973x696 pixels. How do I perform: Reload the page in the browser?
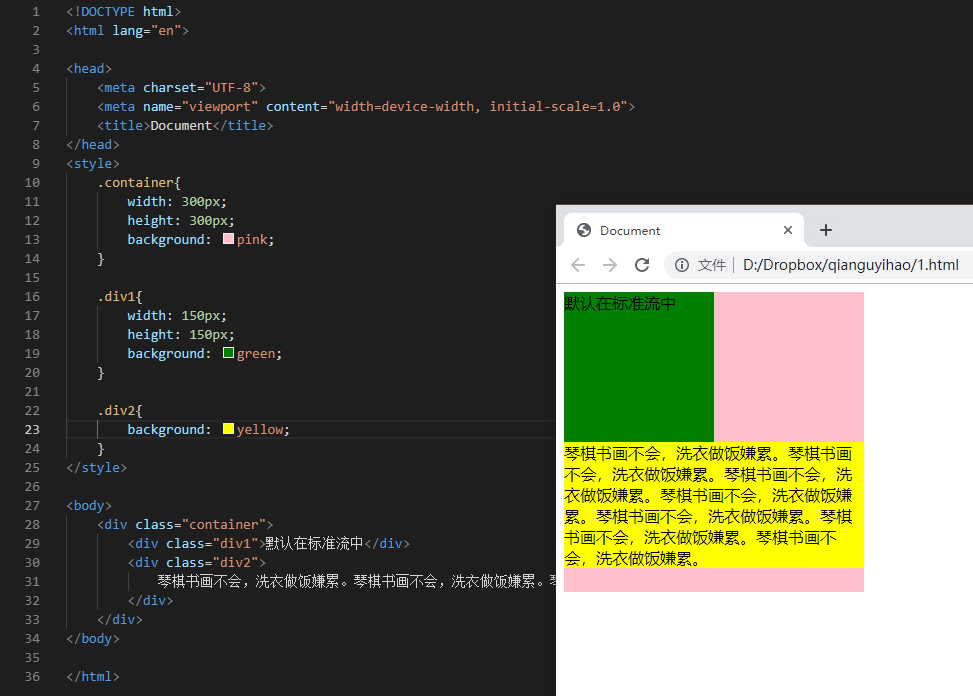coord(642,265)
